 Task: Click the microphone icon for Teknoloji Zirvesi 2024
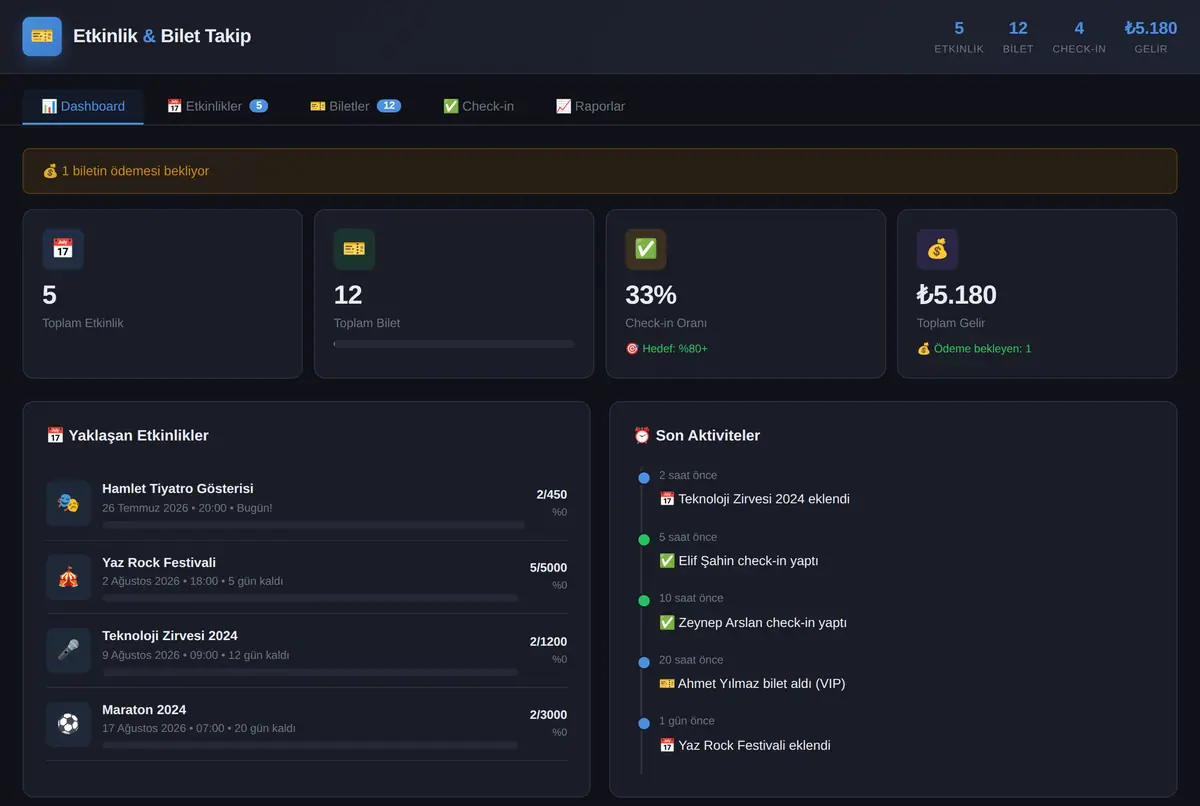pyautogui.click(x=68, y=651)
